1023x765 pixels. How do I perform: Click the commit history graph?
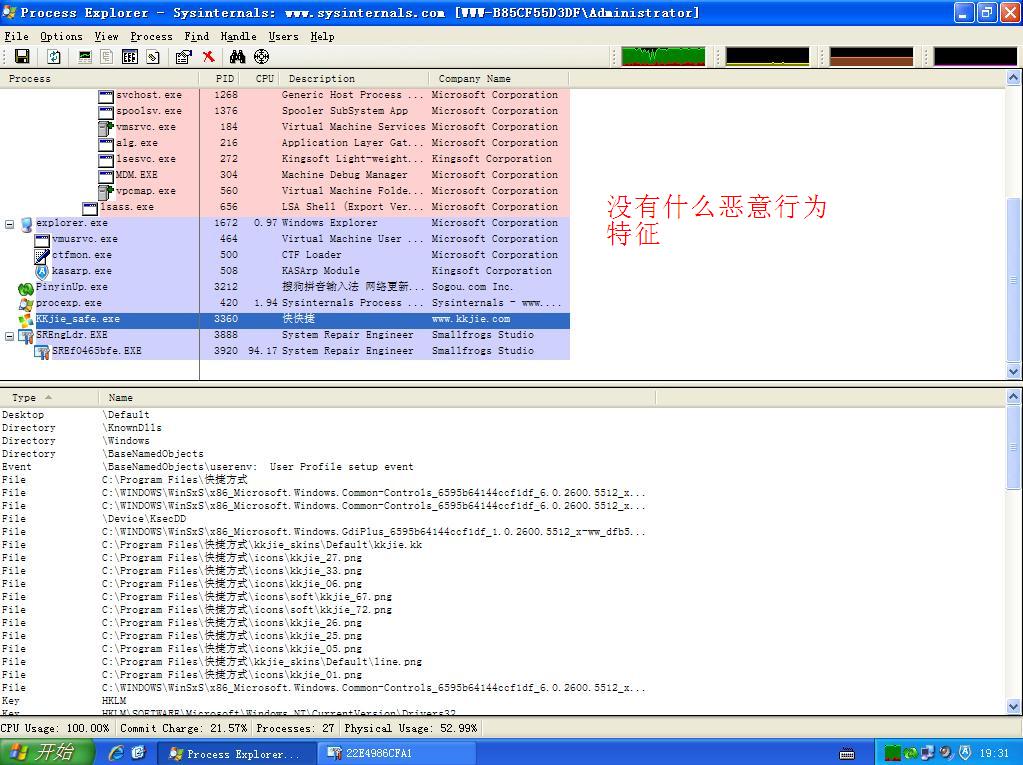click(767, 57)
